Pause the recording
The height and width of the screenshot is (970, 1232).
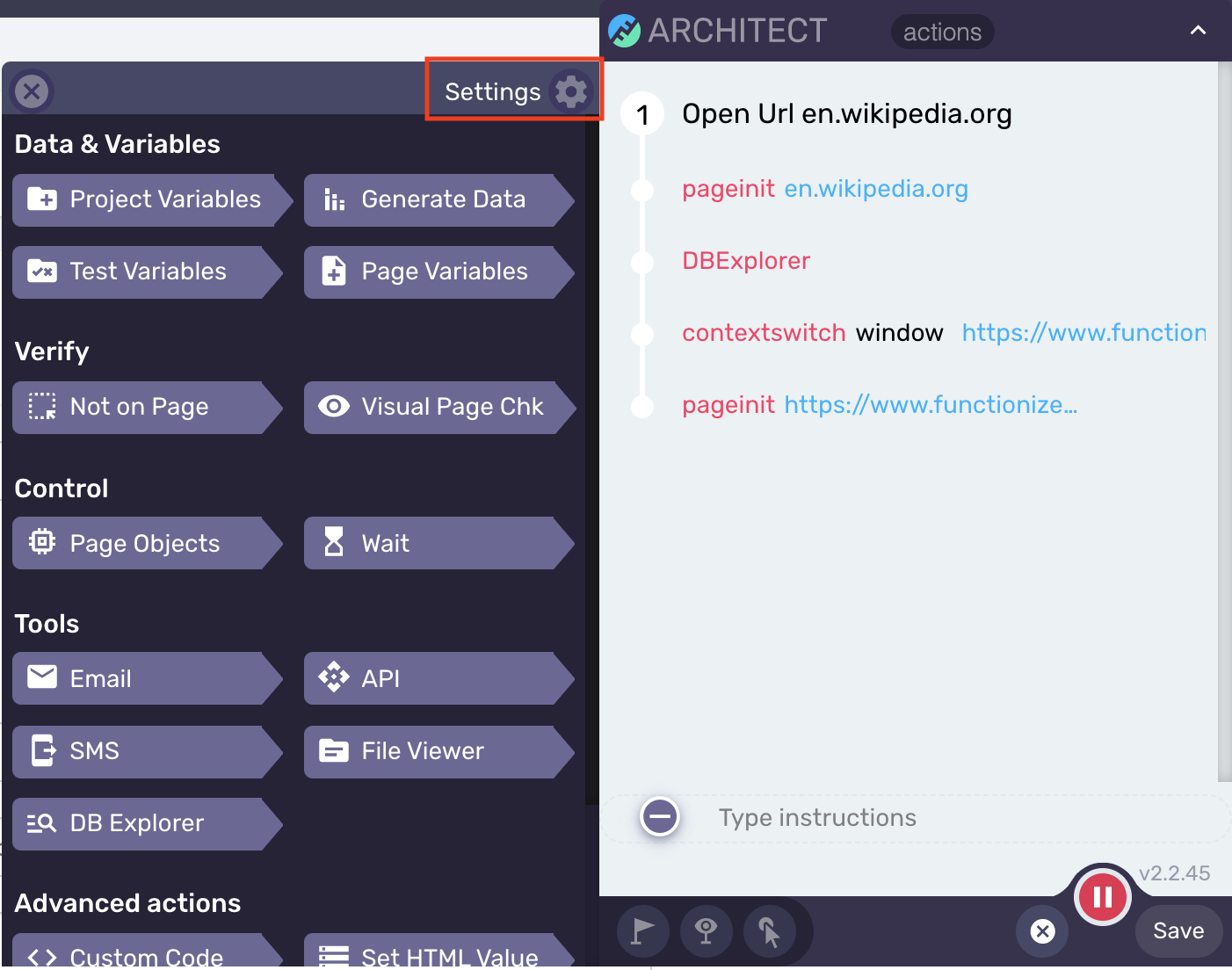(x=1102, y=897)
